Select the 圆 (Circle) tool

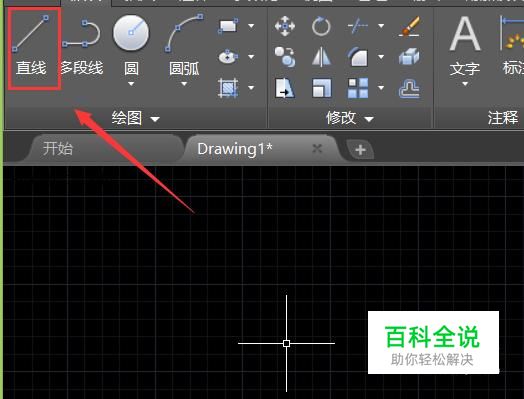point(131,45)
